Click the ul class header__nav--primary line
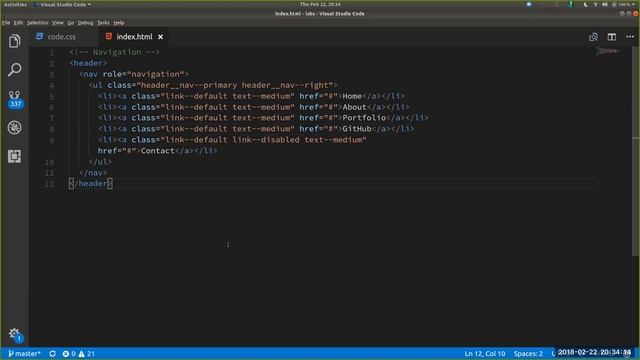640x360 pixels. click(213, 85)
